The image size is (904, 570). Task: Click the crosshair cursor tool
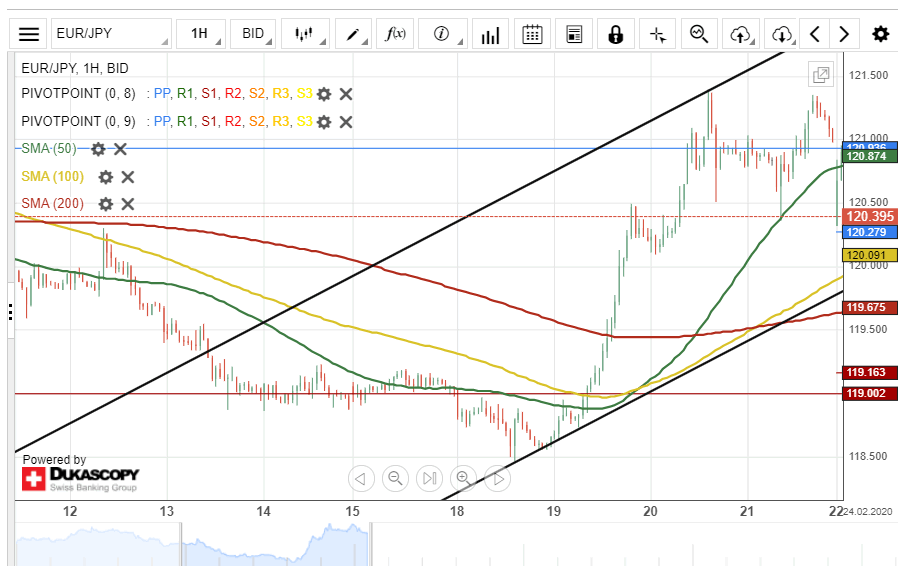point(657,34)
